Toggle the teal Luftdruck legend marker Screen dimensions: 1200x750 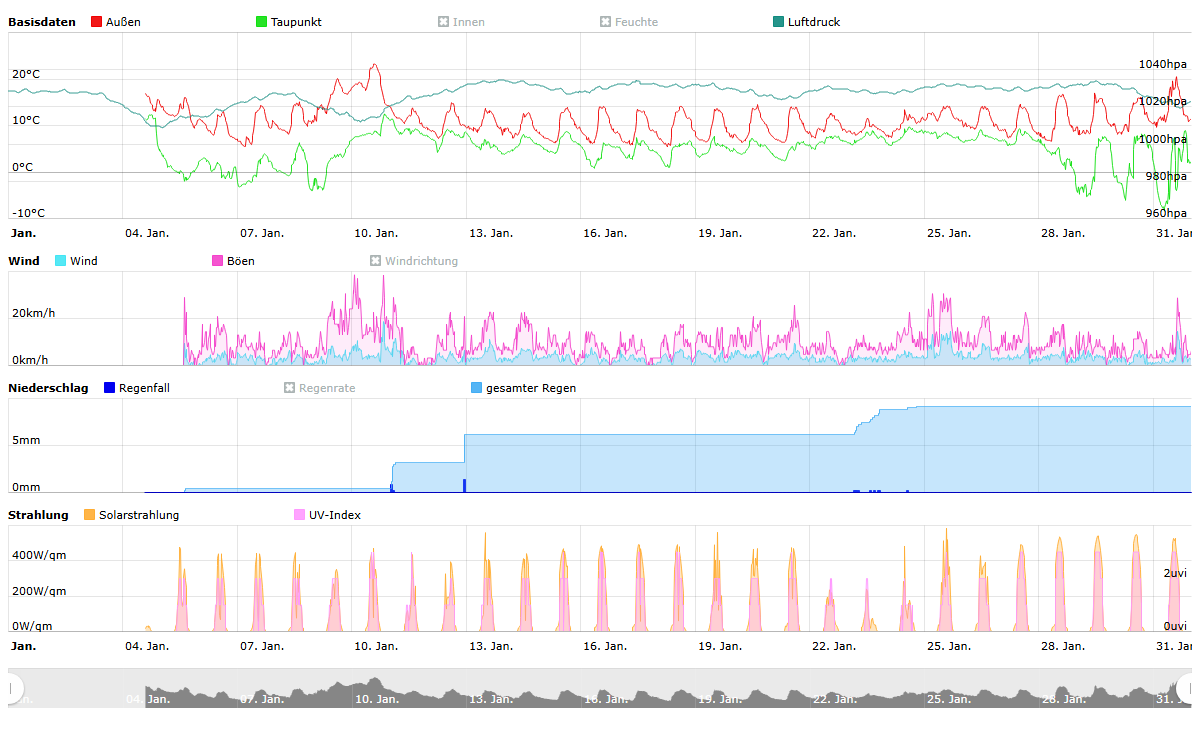[779, 22]
